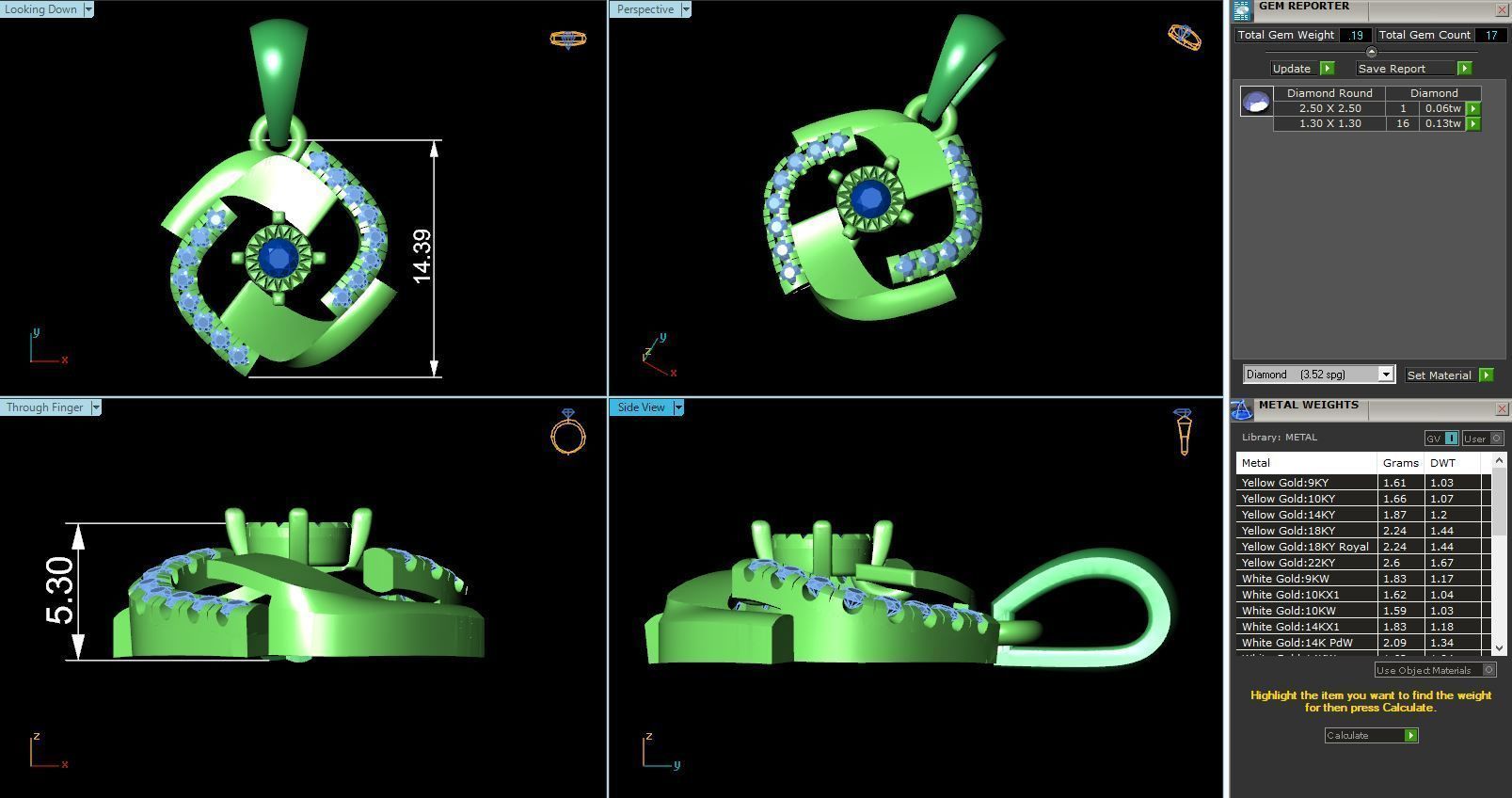Select White Gold:14KX1 row
This screenshot has height=798, width=1512.
pos(1363,627)
